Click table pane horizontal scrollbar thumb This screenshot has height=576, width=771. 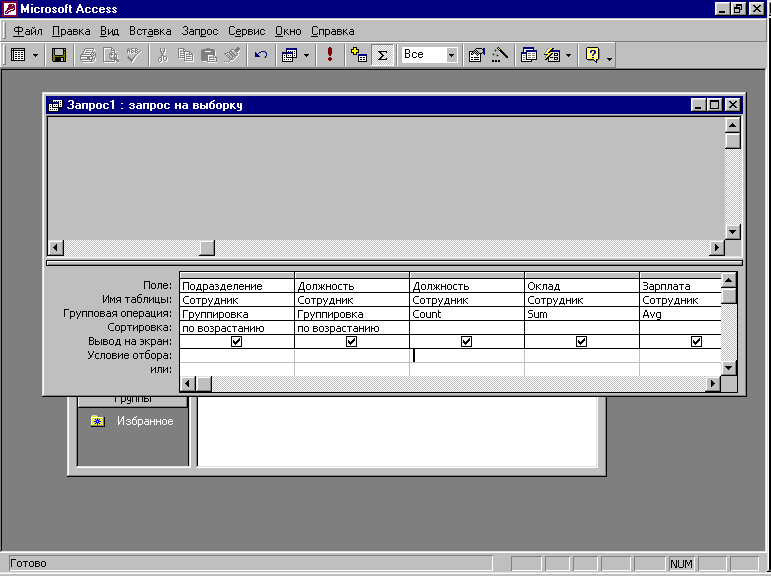pyautogui.click(x=207, y=248)
